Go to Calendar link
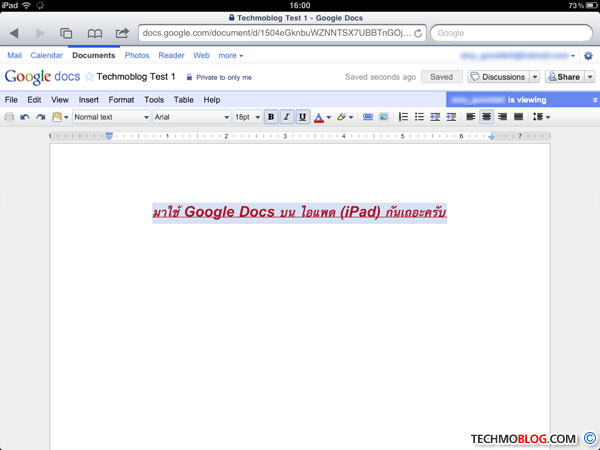This screenshot has height=450, width=600. coord(47,55)
